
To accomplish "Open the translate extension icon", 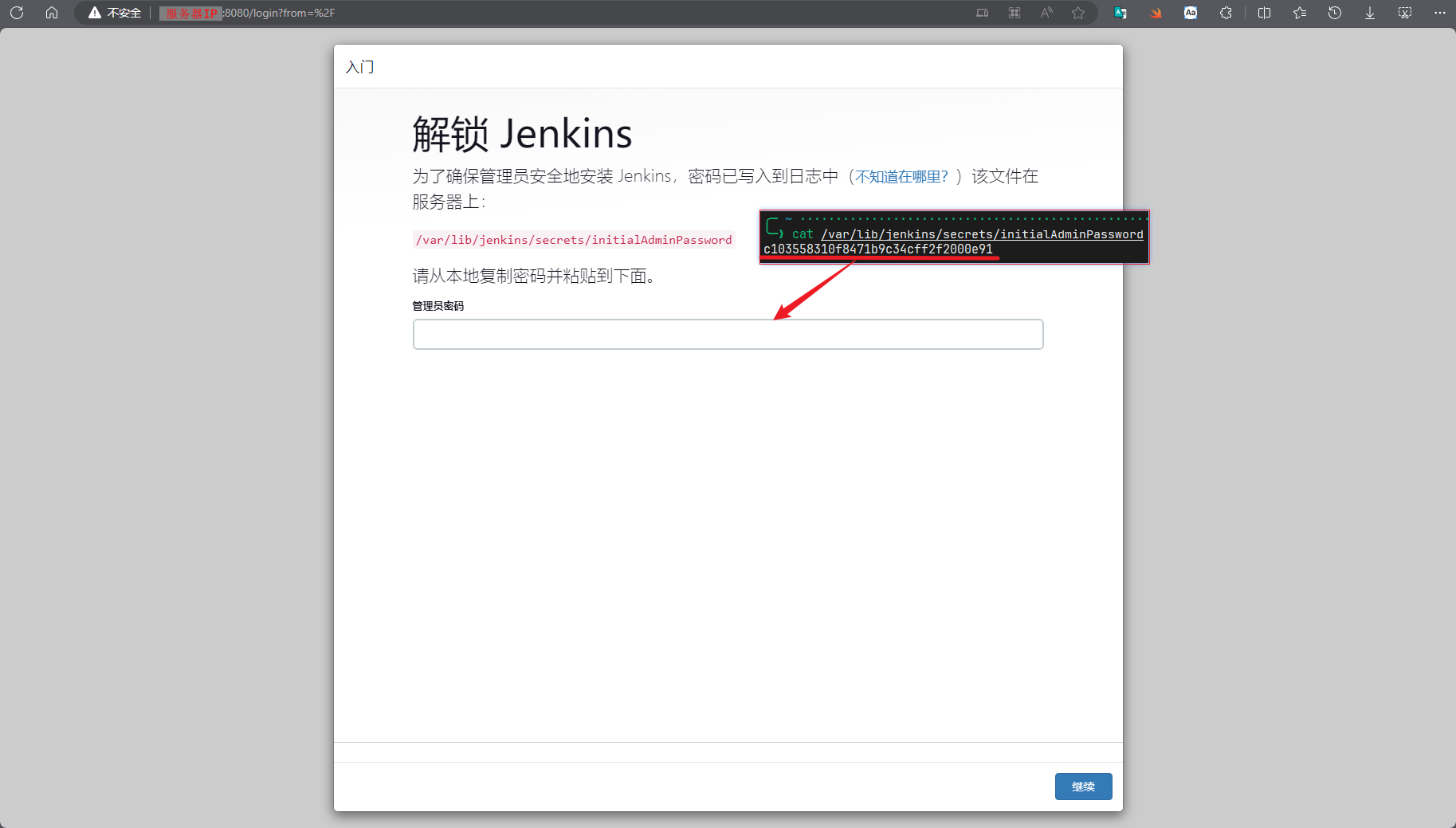I will pos(1120,13).
